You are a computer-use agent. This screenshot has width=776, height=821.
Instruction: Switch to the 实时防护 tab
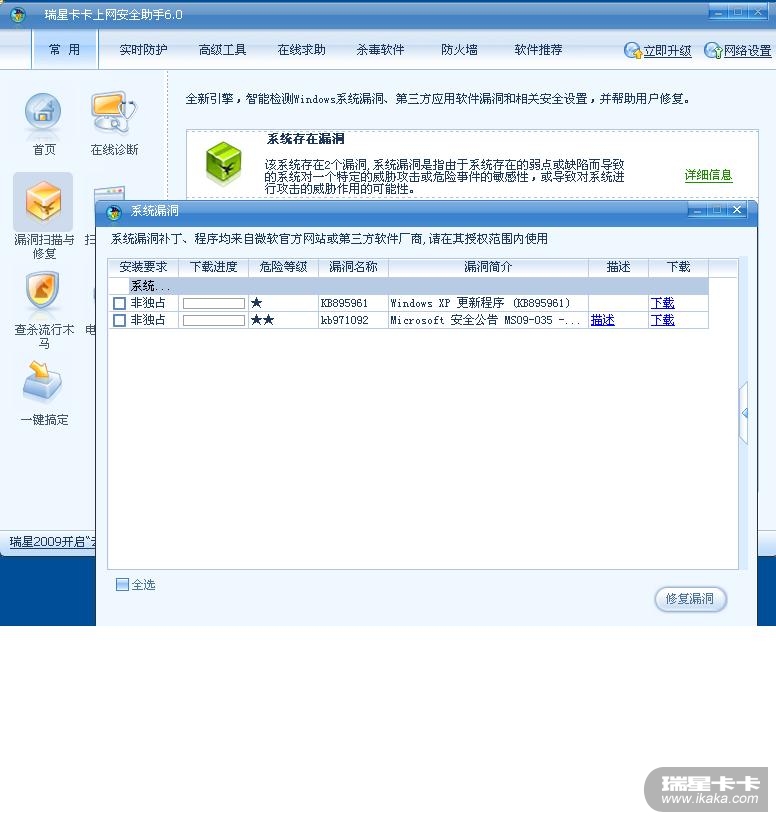pyautogui.click(x=143, y=50)
